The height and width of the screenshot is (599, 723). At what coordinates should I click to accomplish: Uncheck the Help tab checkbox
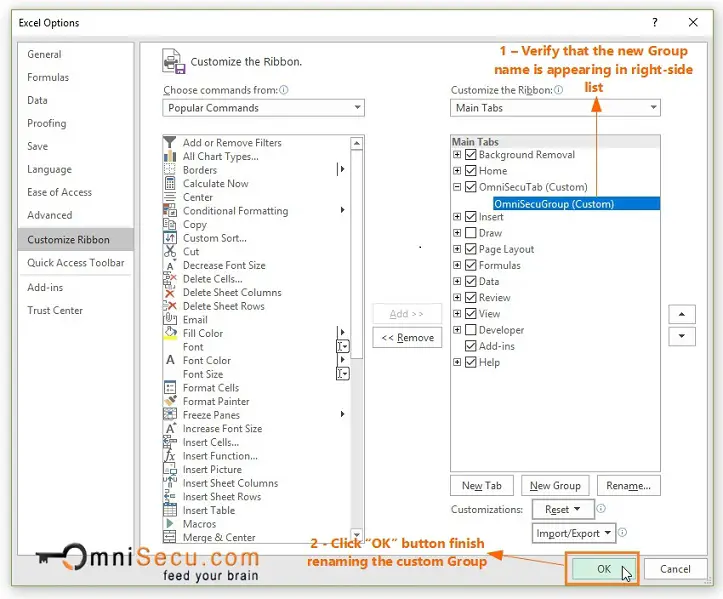470,362
